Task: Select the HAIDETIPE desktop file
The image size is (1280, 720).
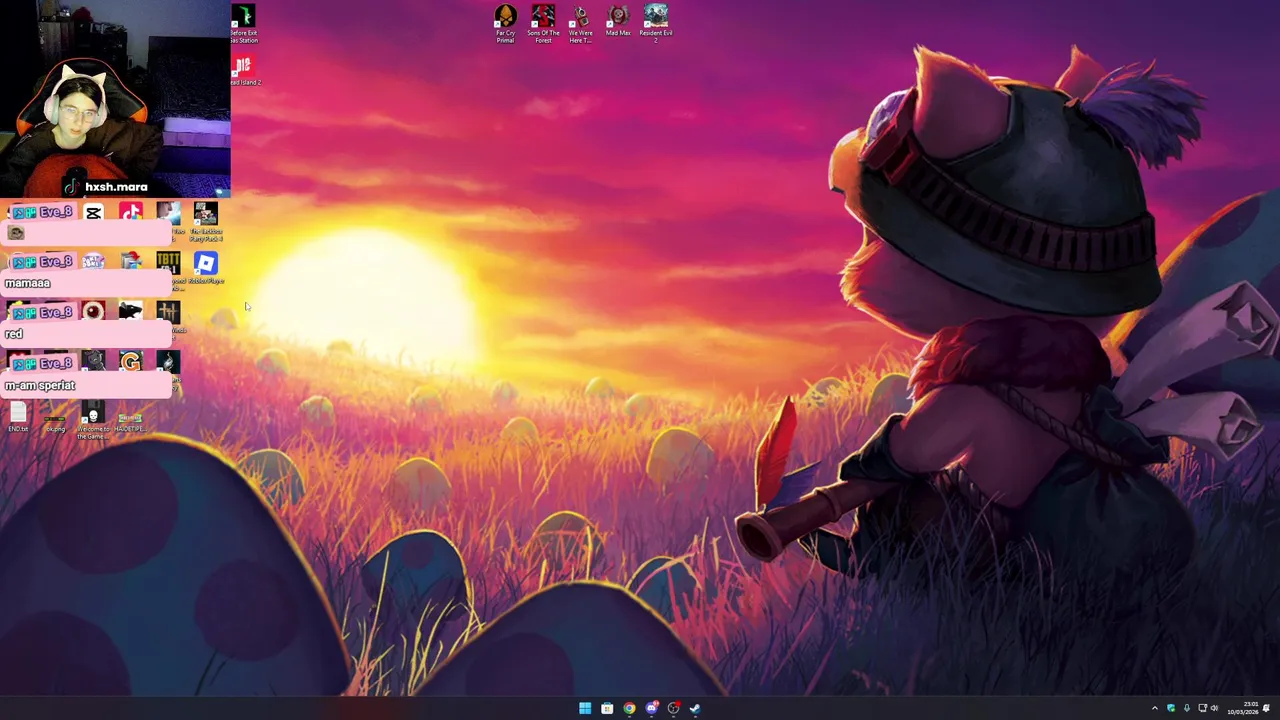Action: click(129, 421)
